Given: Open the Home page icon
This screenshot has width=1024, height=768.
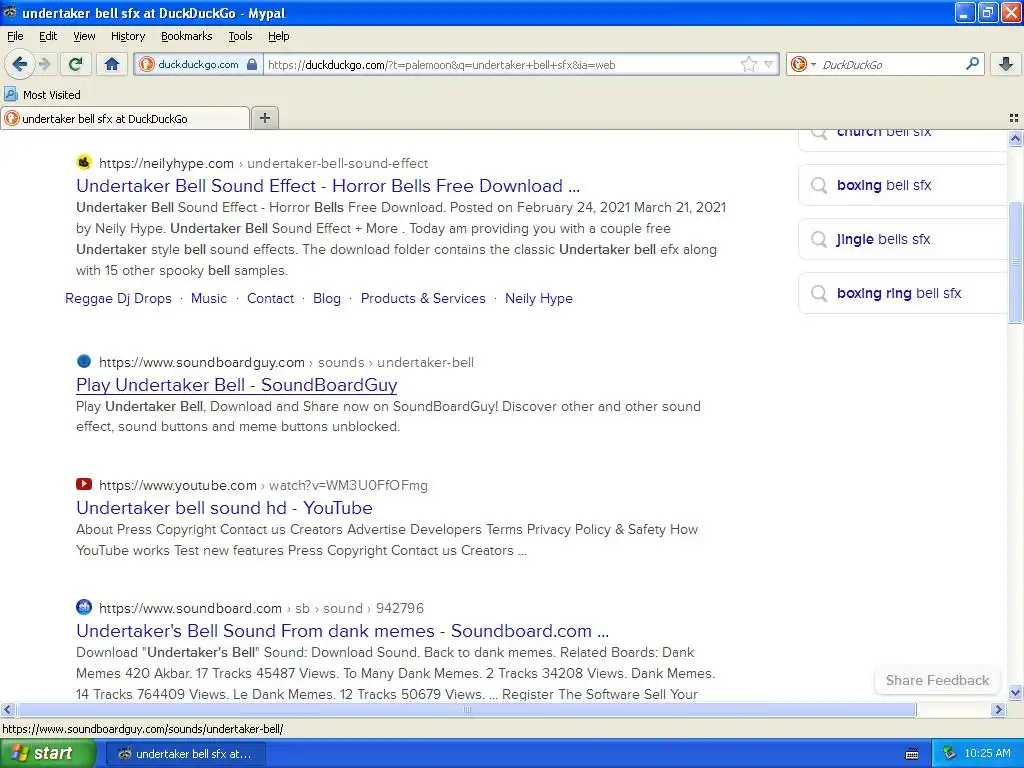Looking at the screenshot, I should pos(112,64).
